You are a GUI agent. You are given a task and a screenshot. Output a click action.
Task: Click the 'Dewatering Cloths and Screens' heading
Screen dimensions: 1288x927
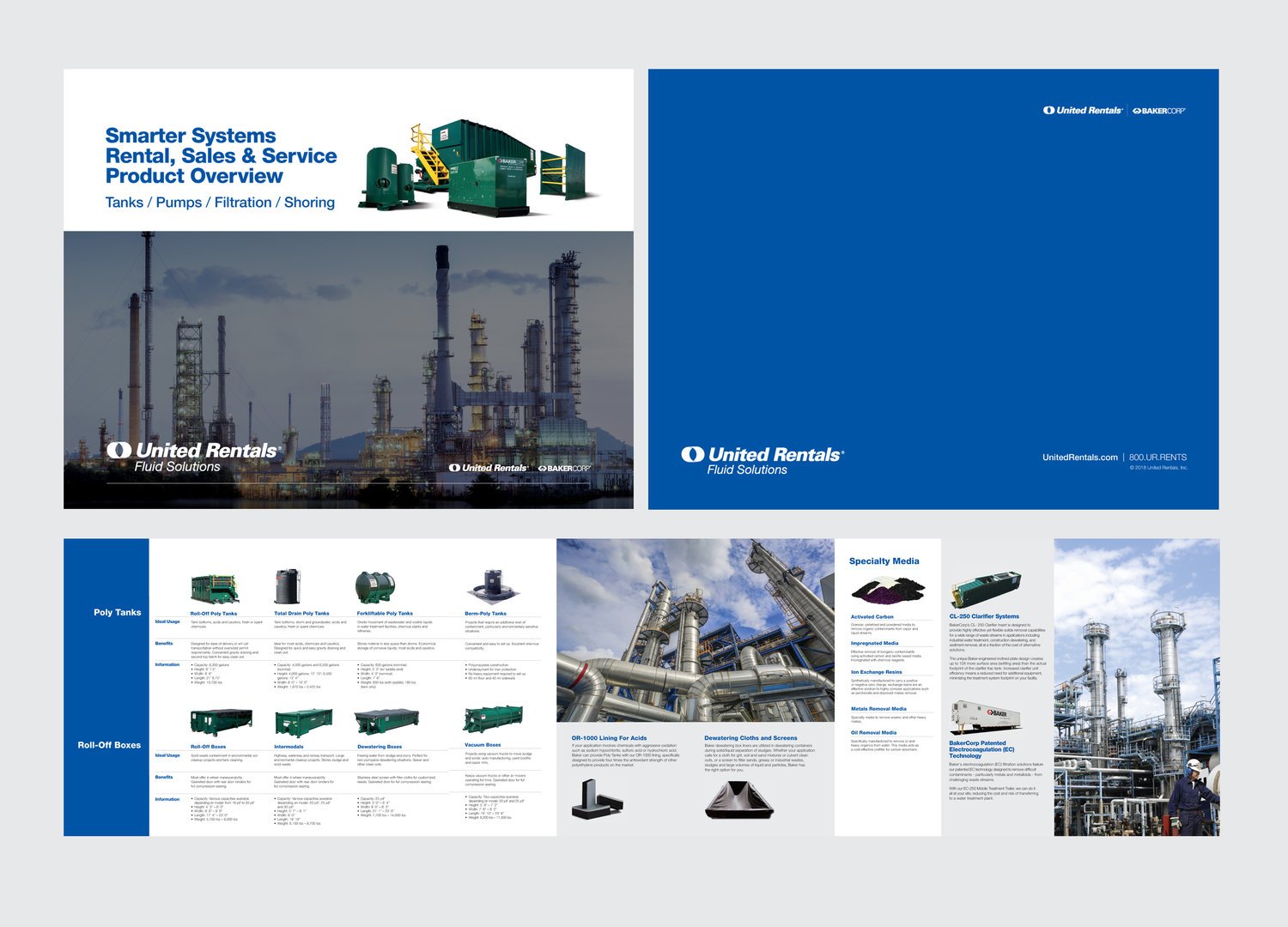tap(750, 738)
